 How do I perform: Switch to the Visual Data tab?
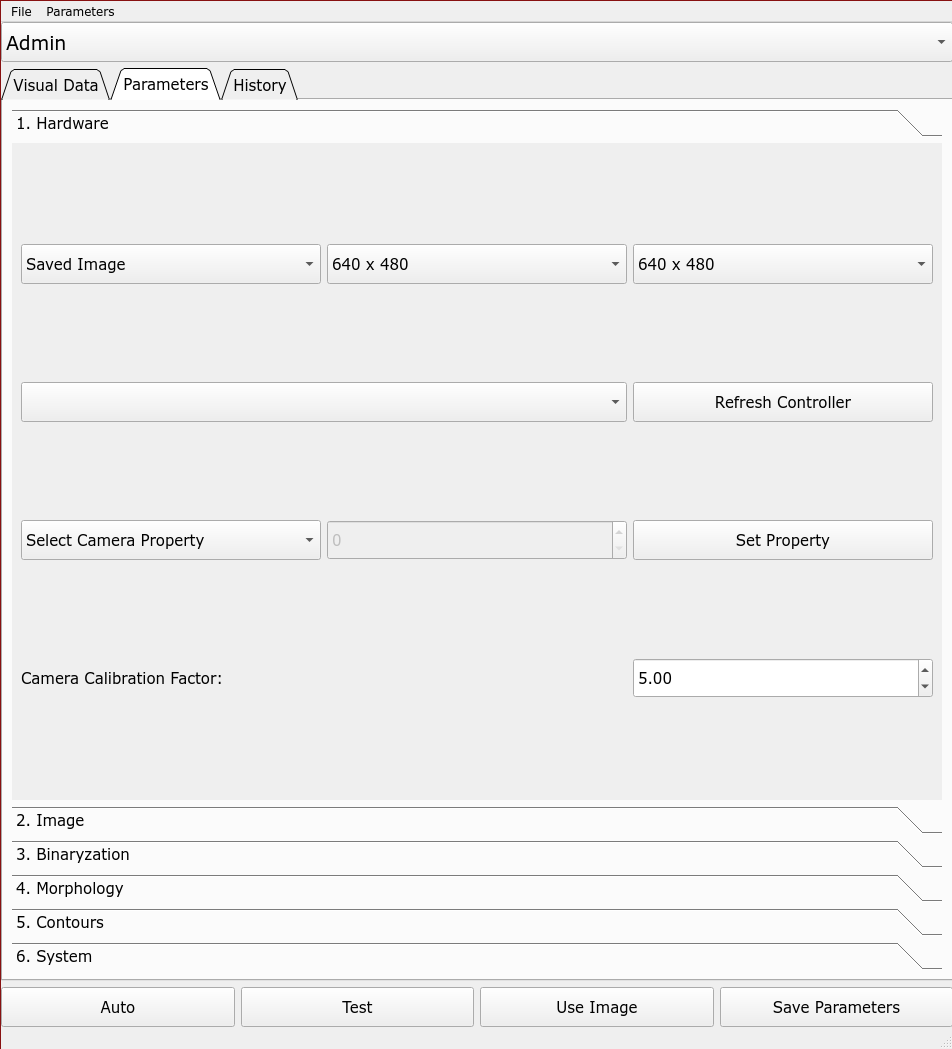pos(56,85)
